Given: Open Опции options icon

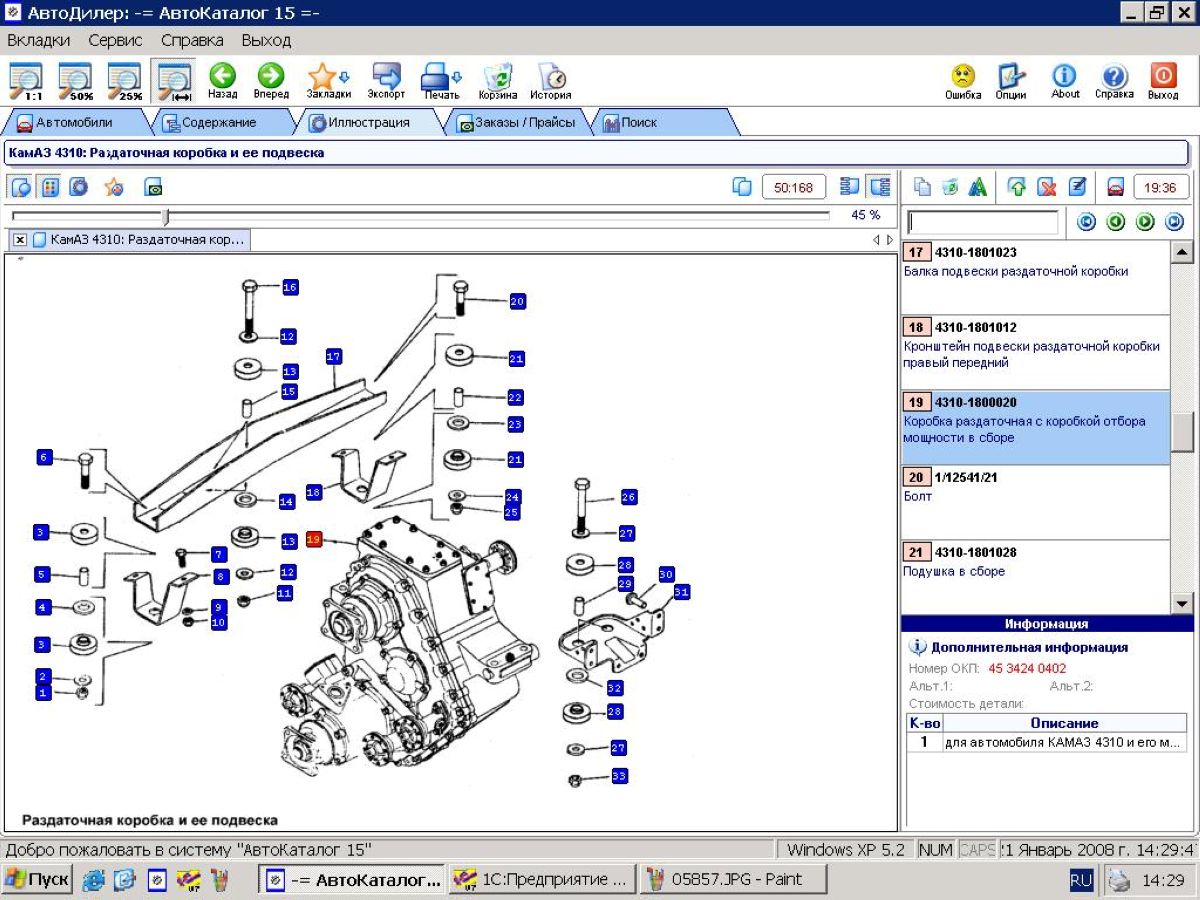Looking at the screenshot, I should click(x=1011, y=81).
